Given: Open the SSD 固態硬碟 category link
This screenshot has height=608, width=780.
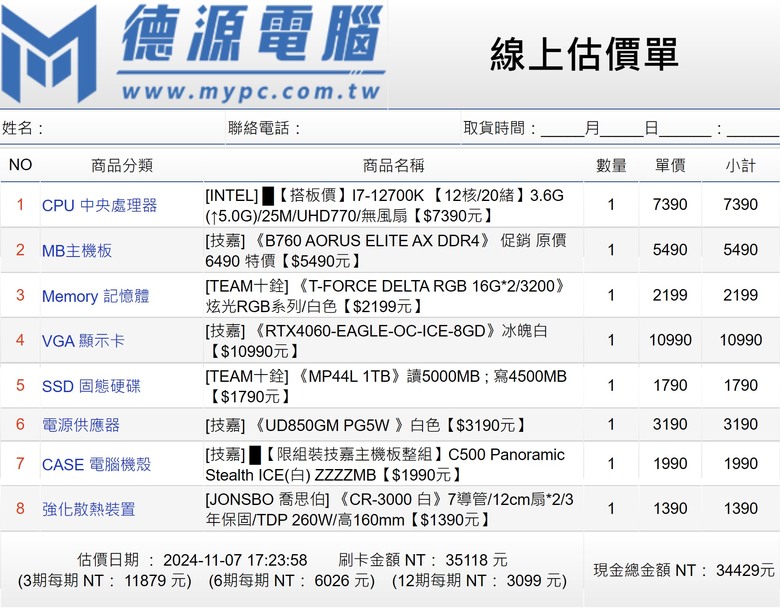Looking at the screenshot, I should pyautogui.click(x=91, y=386).
